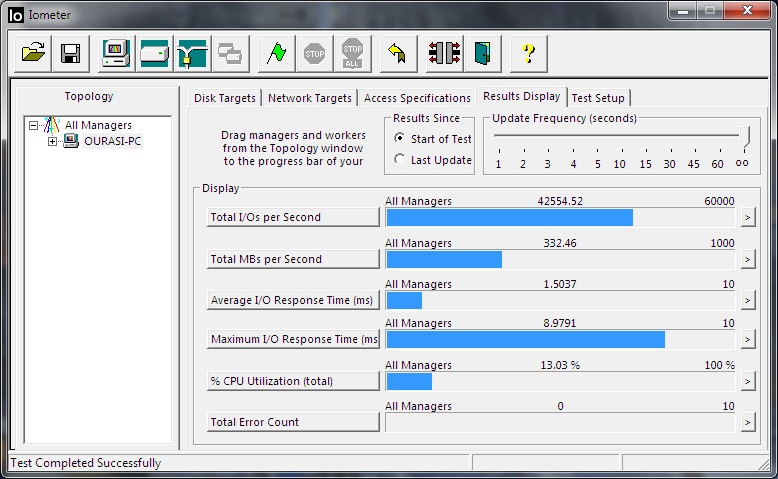Click Average I/O Response Time button
This screenshot has height=479, width=778.
[293, 300]
